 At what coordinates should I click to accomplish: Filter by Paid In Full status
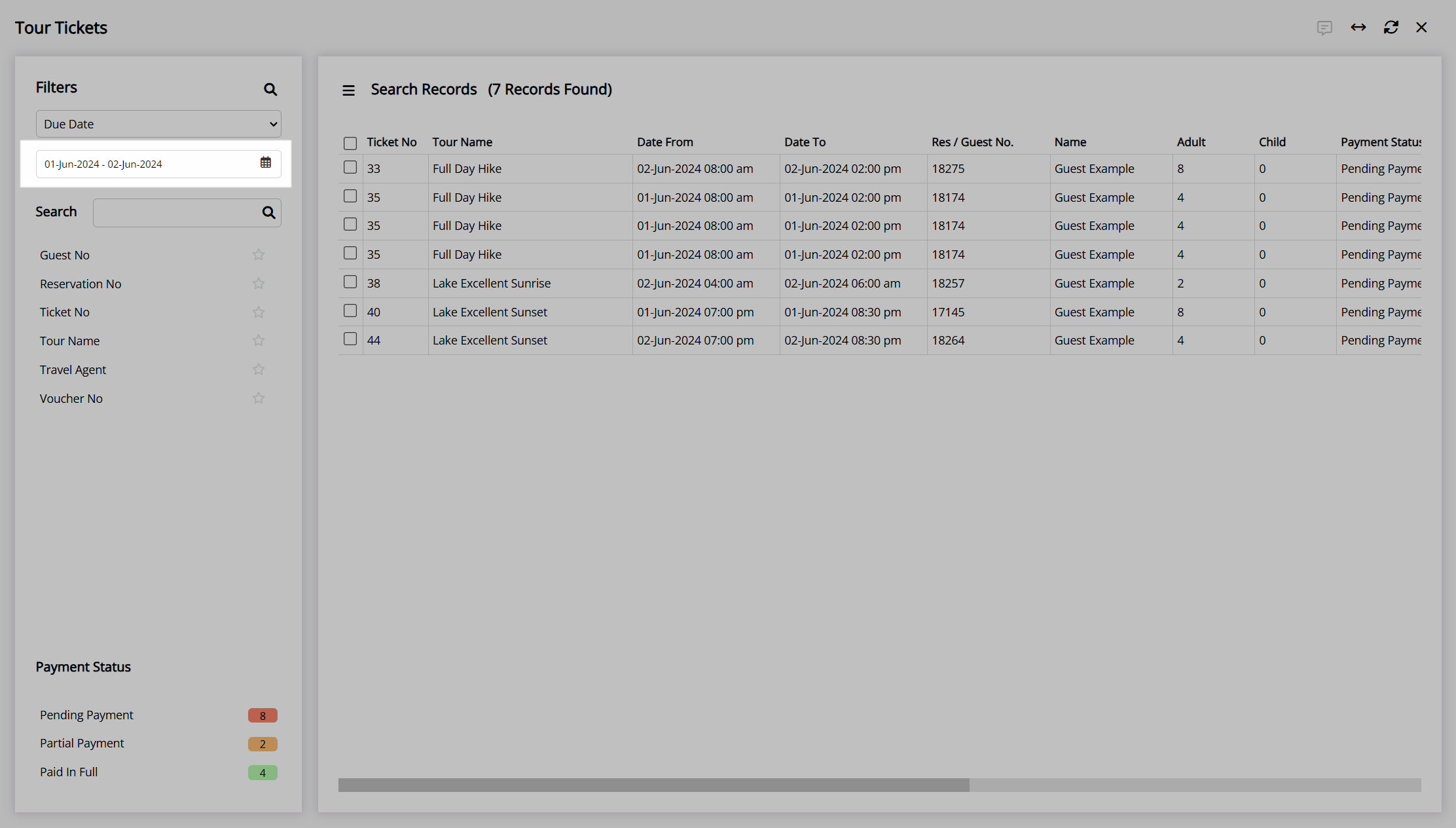coord(69,772)
